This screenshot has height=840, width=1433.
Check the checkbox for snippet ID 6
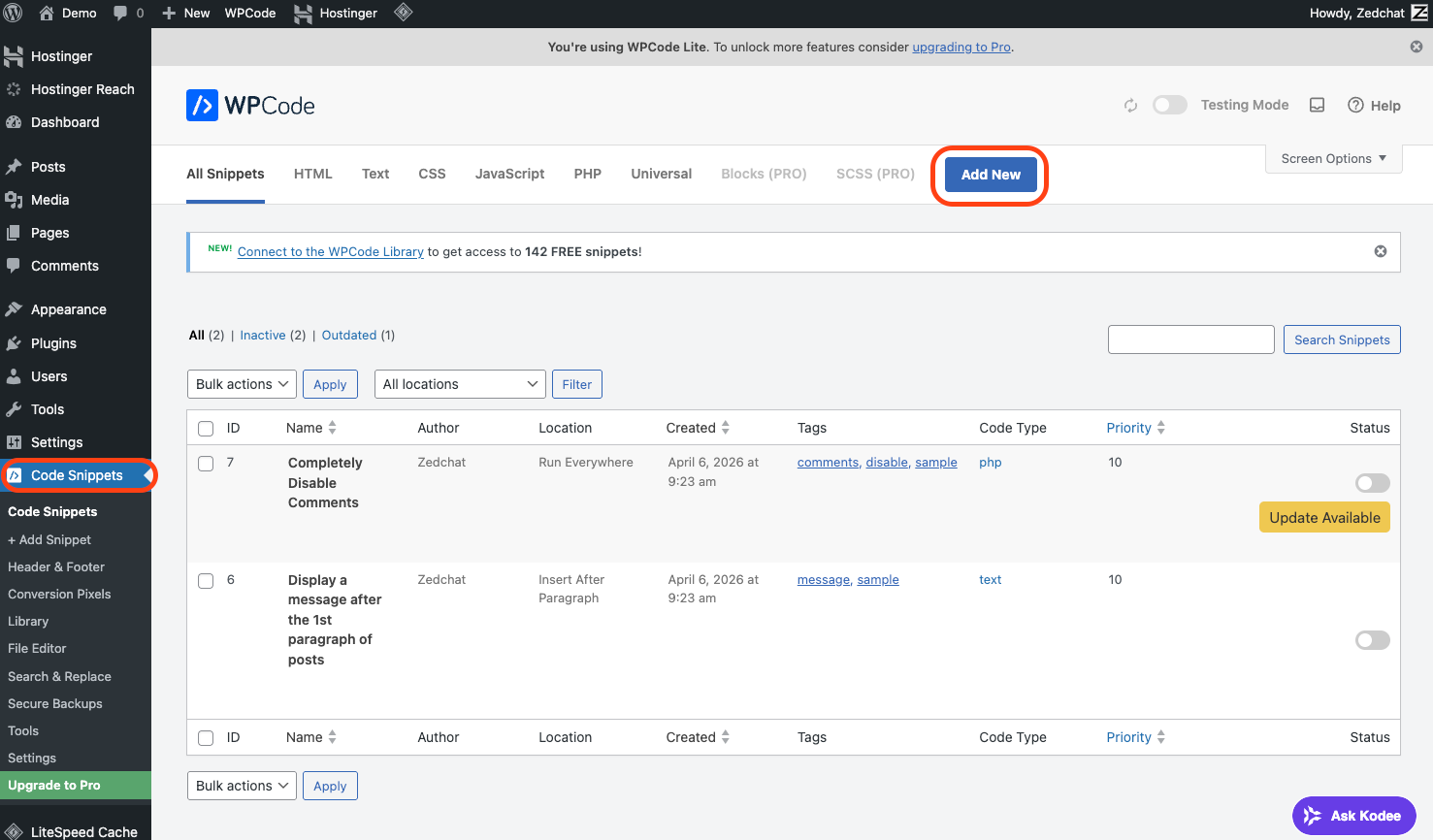pyautogui.click(x=206, y=580)
